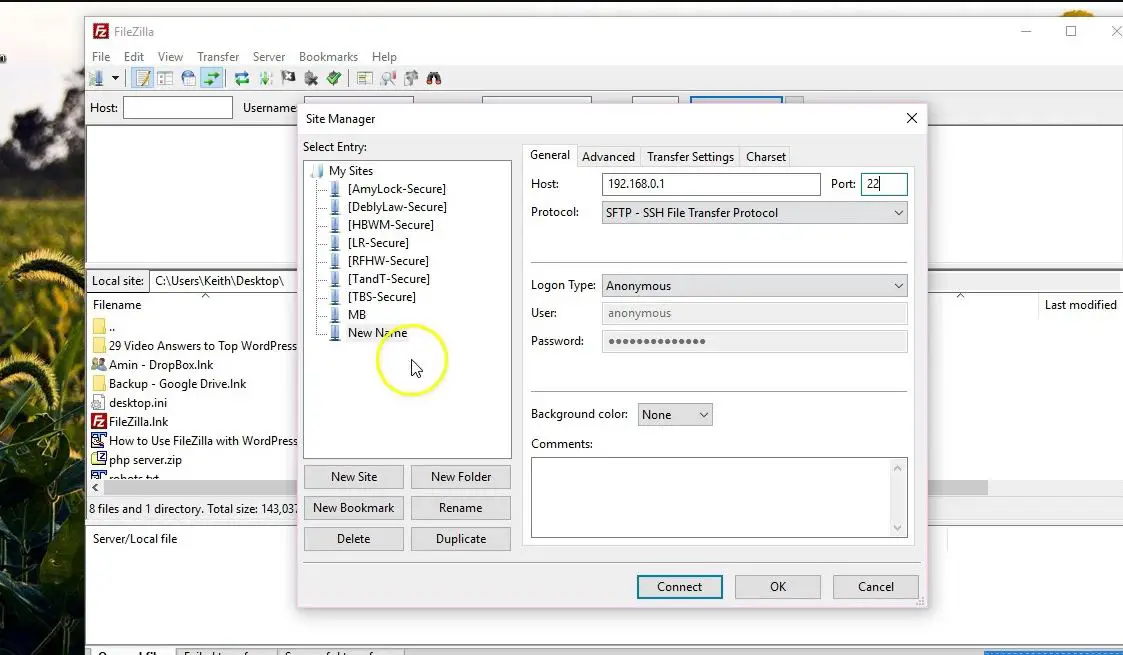The width and height of the screenshot is (1123, 655).
Task: Click the FileZilla logo in the title bar
Action: pos(101,31)
